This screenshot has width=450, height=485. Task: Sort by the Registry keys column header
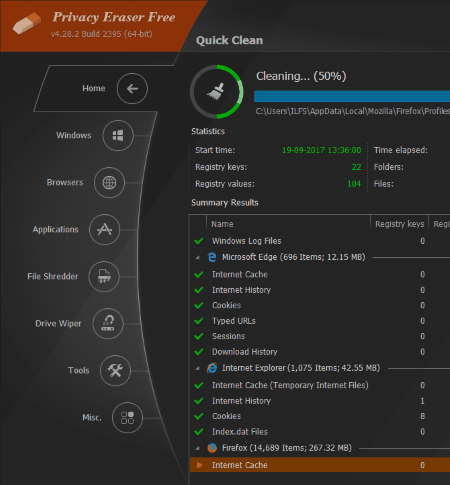click(x=399, y=224)
